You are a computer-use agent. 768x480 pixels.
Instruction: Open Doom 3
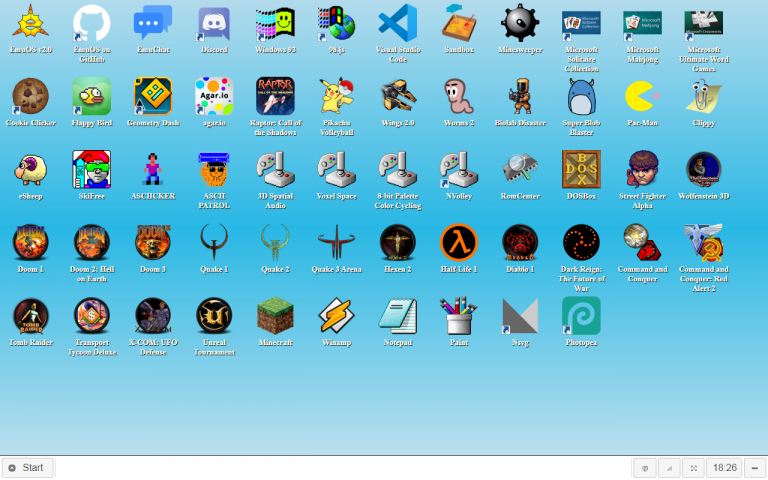(x=153, y=242)
